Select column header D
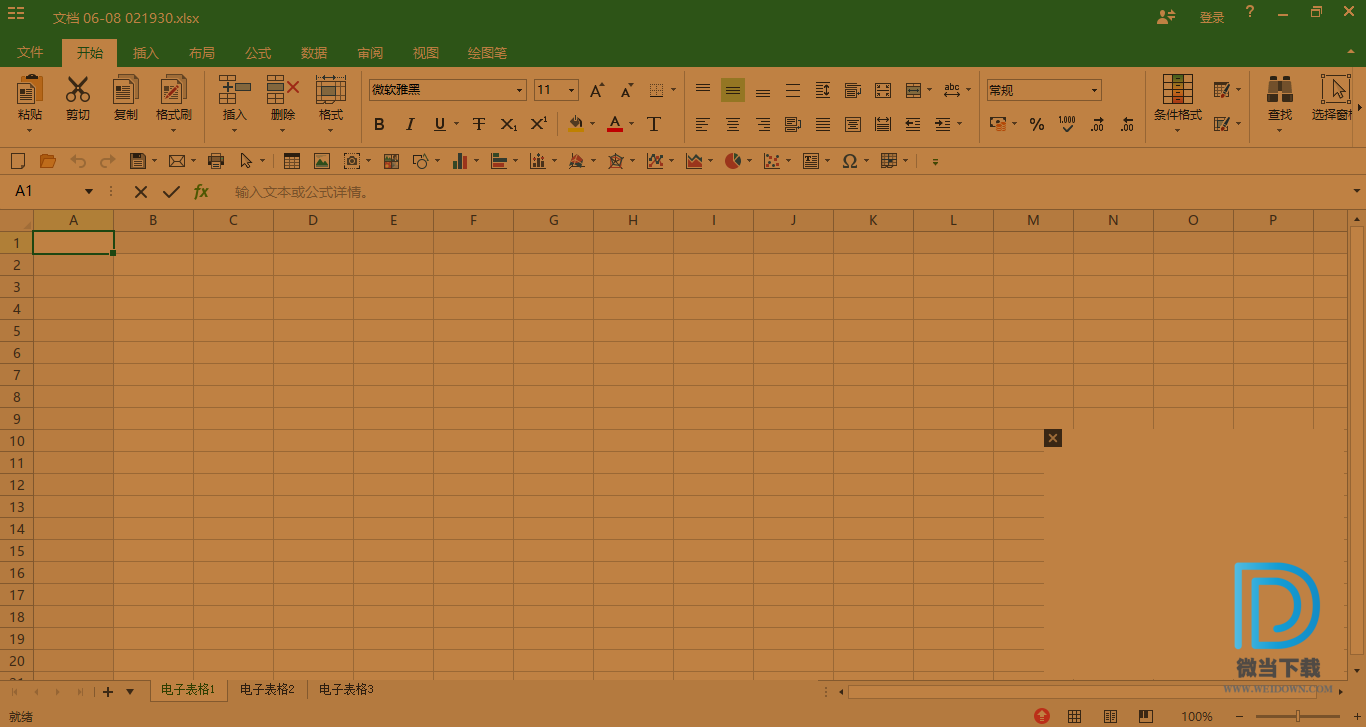 (x=313, y=220)
